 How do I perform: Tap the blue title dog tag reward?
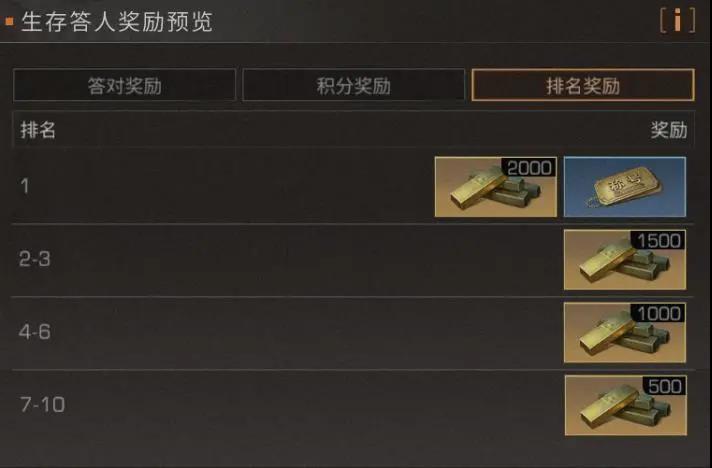click(x=625, y=187)
